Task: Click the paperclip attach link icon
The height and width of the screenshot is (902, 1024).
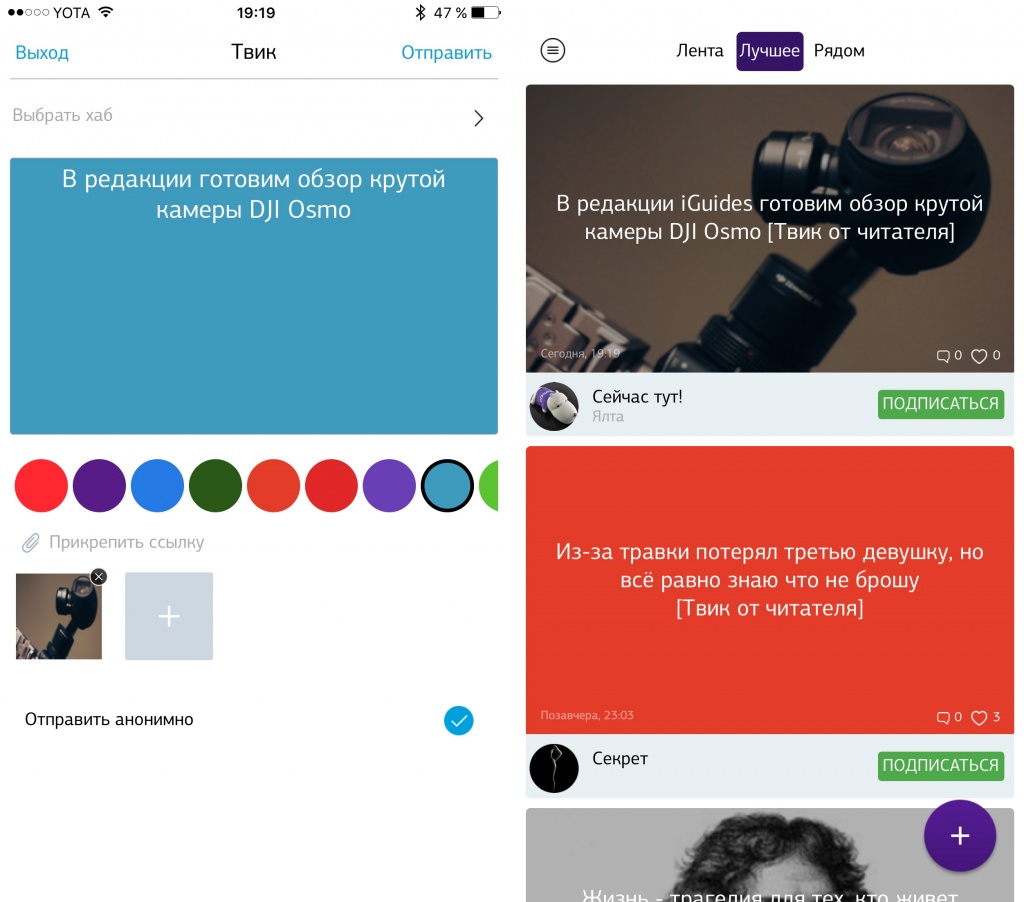Action: 31,543
